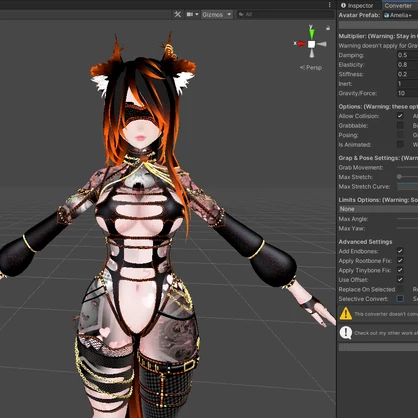Switch projection via the Persp label
The width and height of the screenshot is (418, 418).
click(x=311, y=67)
